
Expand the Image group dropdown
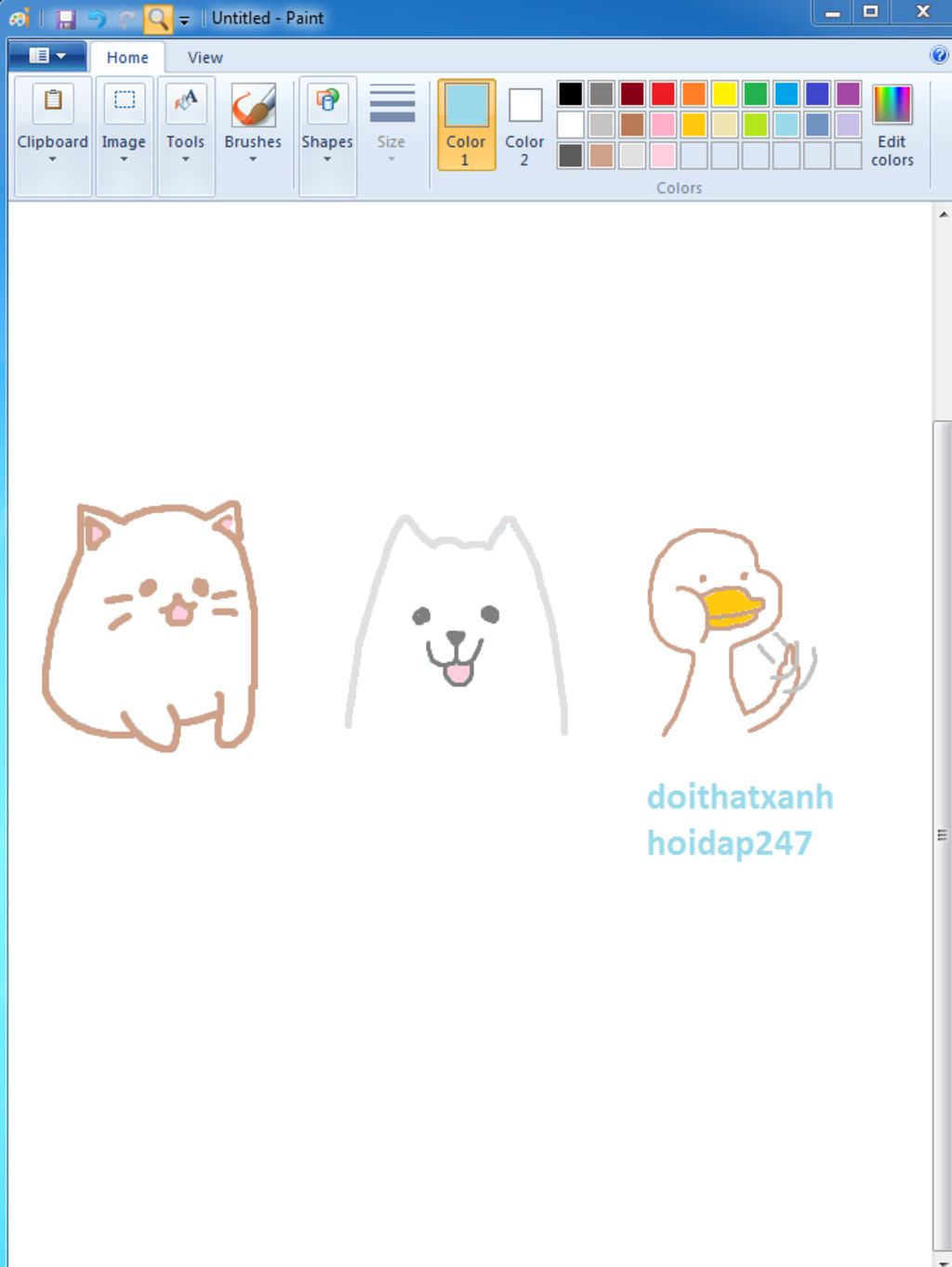(124, 159)
